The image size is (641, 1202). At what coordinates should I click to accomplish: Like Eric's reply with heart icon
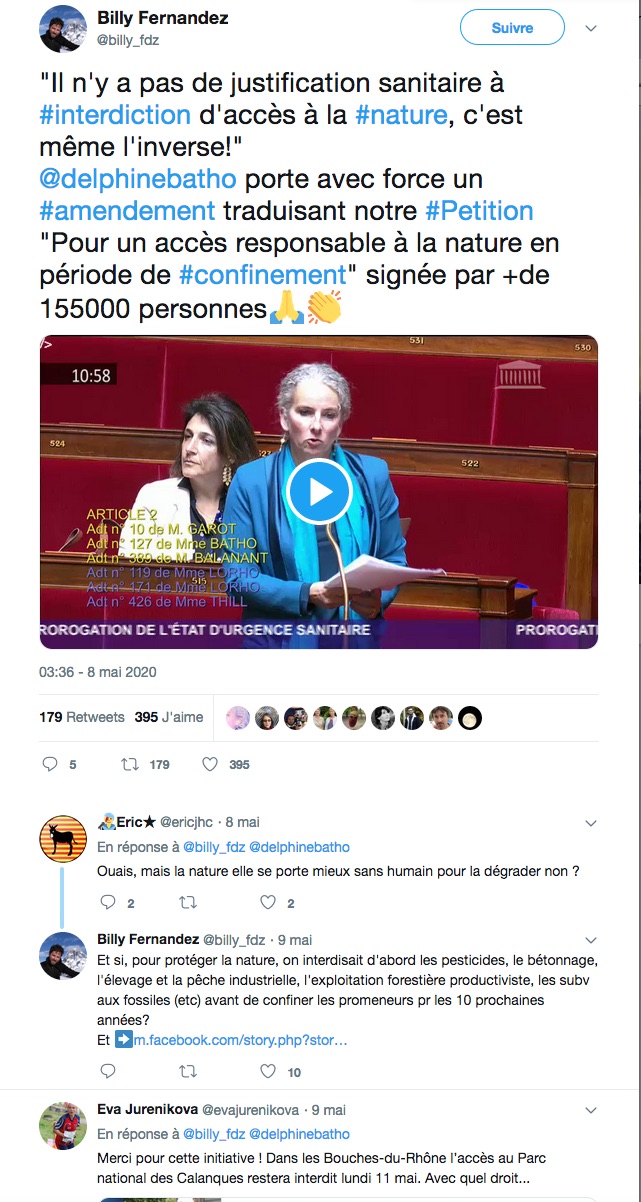(268, 902)
